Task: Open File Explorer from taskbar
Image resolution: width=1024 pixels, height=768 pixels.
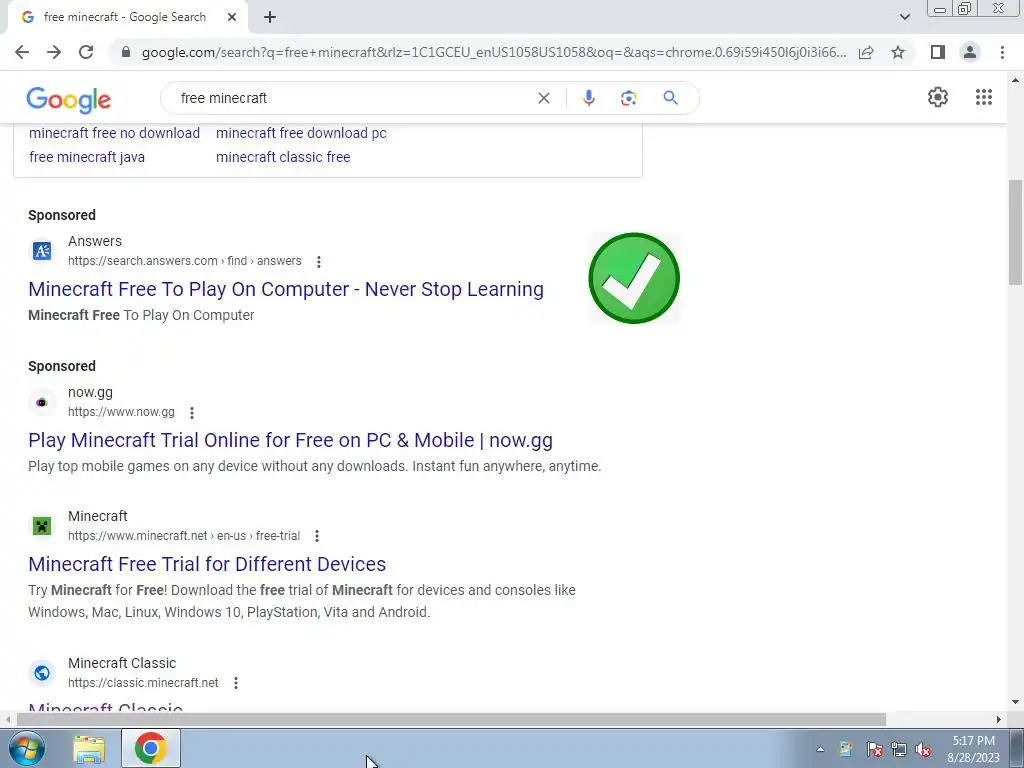Action: pos(89,748)
